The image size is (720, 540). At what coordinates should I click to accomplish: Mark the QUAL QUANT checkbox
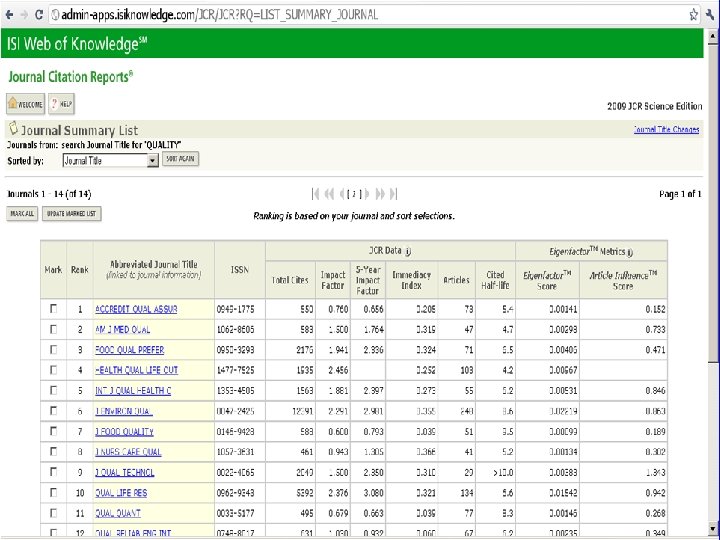[53, 512]
